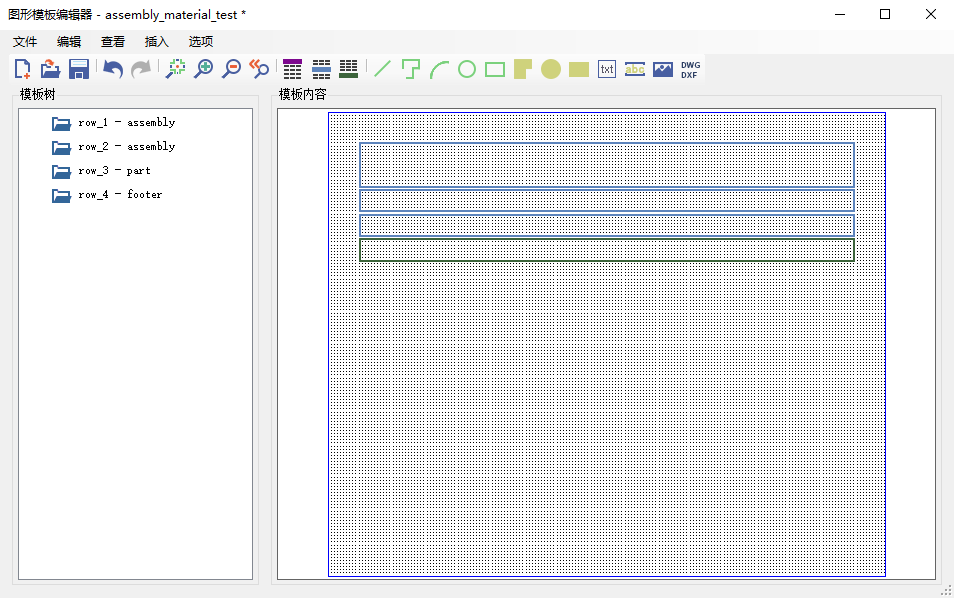The width and height of the screenshot is (954, 598).
Task: Restore the previous zoom view
Action: (x=259, y=69)
